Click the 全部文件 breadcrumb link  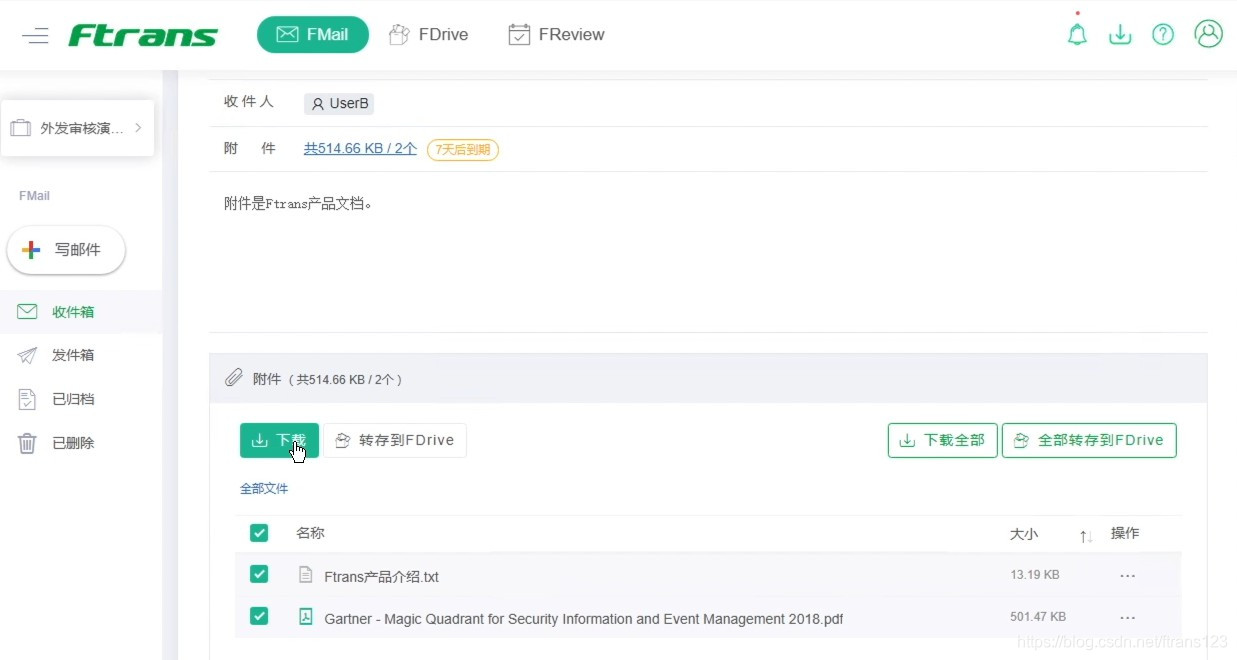(x=264, y=489)
